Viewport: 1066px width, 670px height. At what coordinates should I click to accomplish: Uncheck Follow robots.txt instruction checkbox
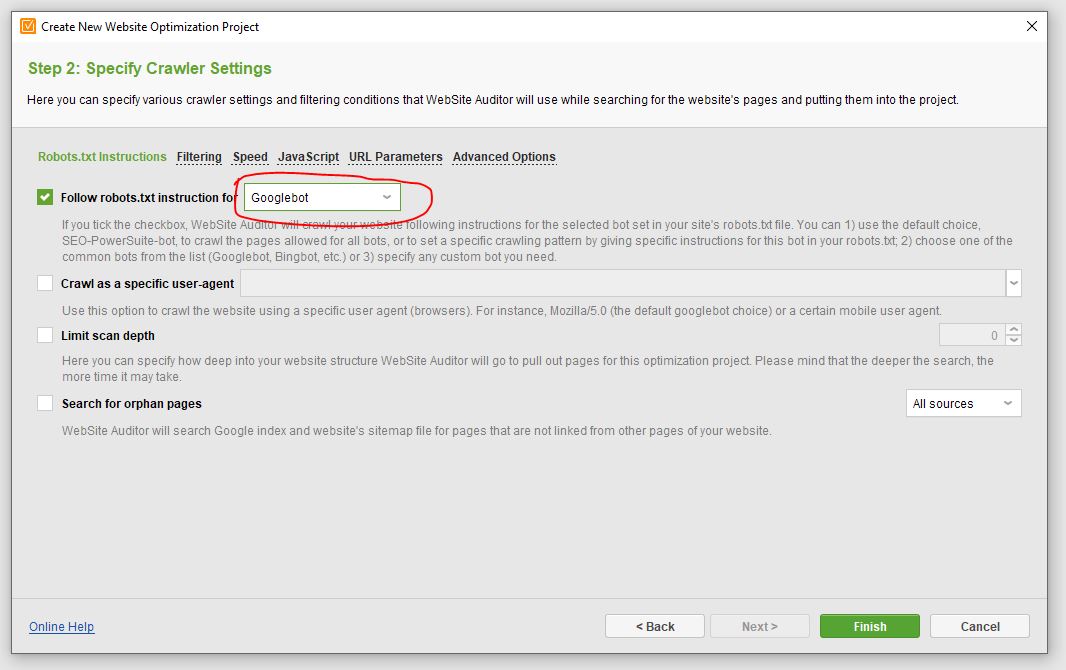tap(45, 197)
